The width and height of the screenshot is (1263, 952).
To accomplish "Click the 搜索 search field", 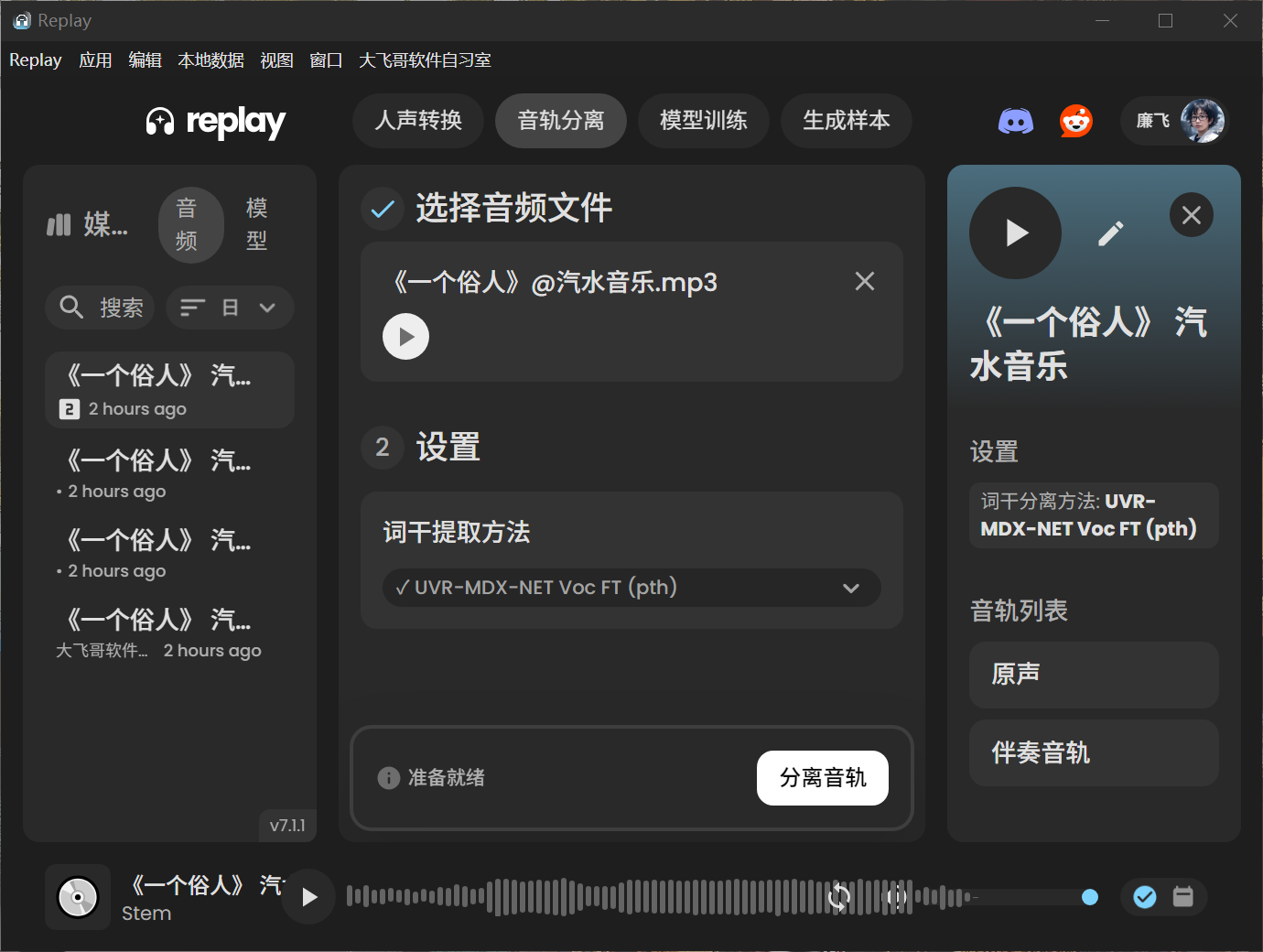I will (x=100, y=308).
